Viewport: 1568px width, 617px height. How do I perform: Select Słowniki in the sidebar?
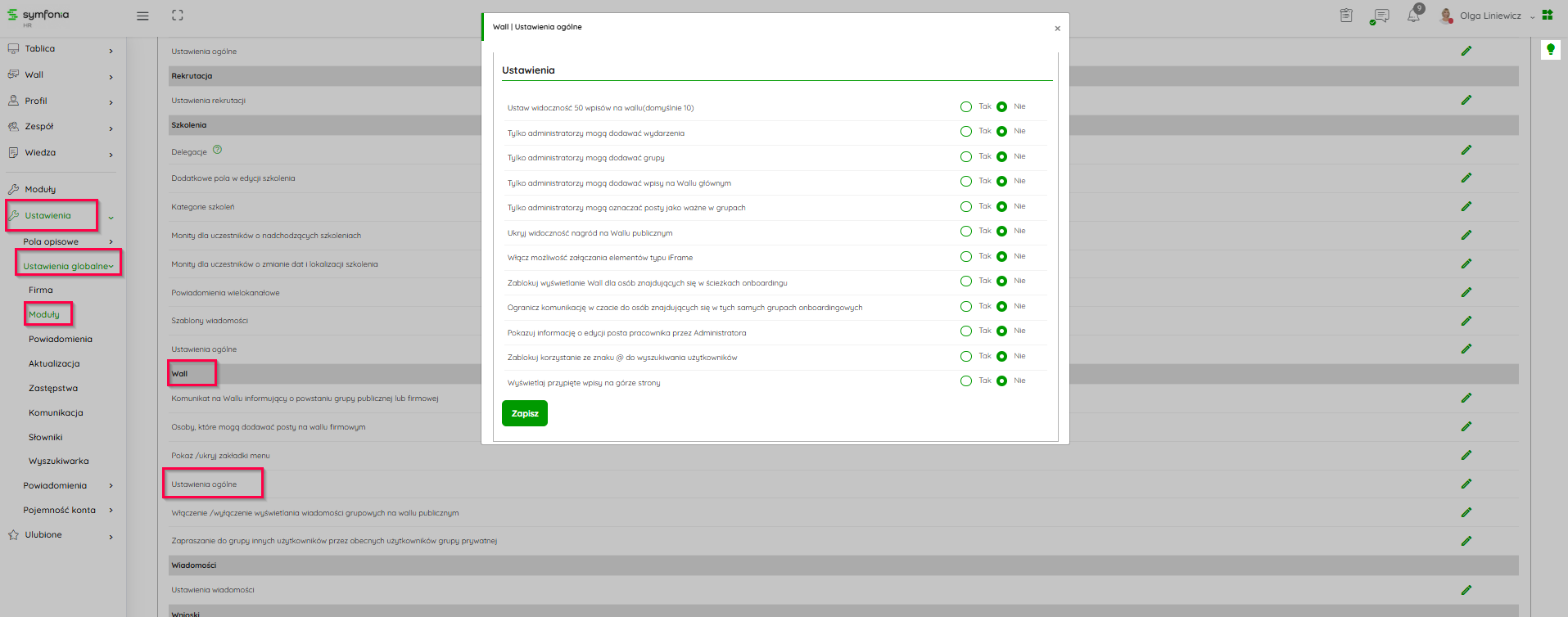(x=45, y=437)
